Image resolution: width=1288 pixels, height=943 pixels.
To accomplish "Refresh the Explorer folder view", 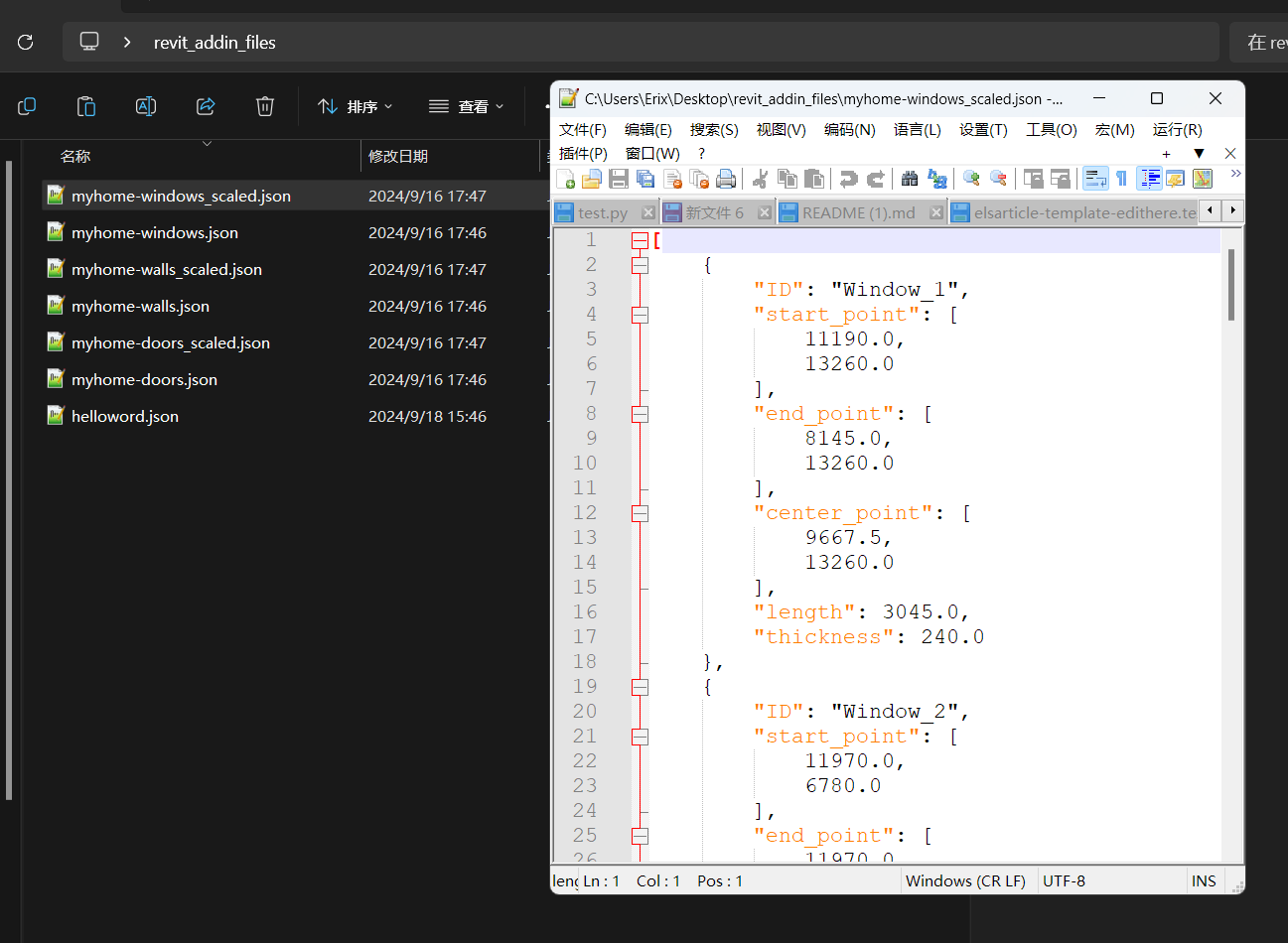I will click(x=26, y=42).
